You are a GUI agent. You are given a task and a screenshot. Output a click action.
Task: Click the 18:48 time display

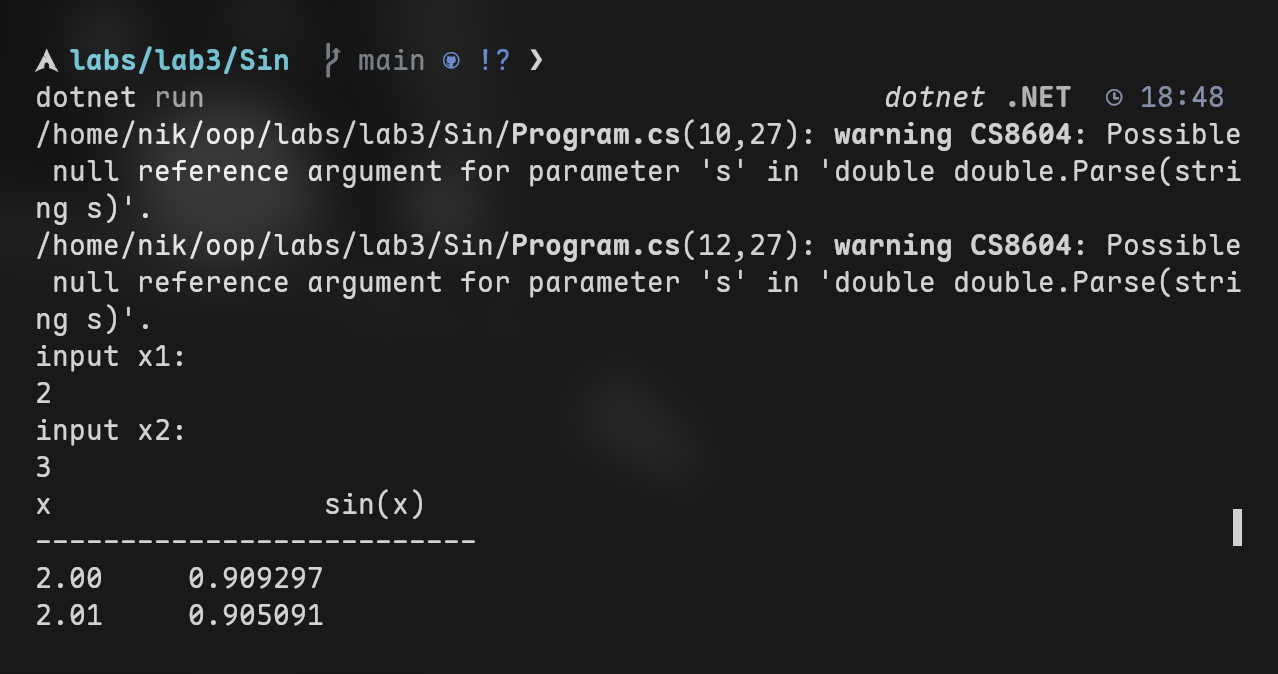click(1182, 98)
